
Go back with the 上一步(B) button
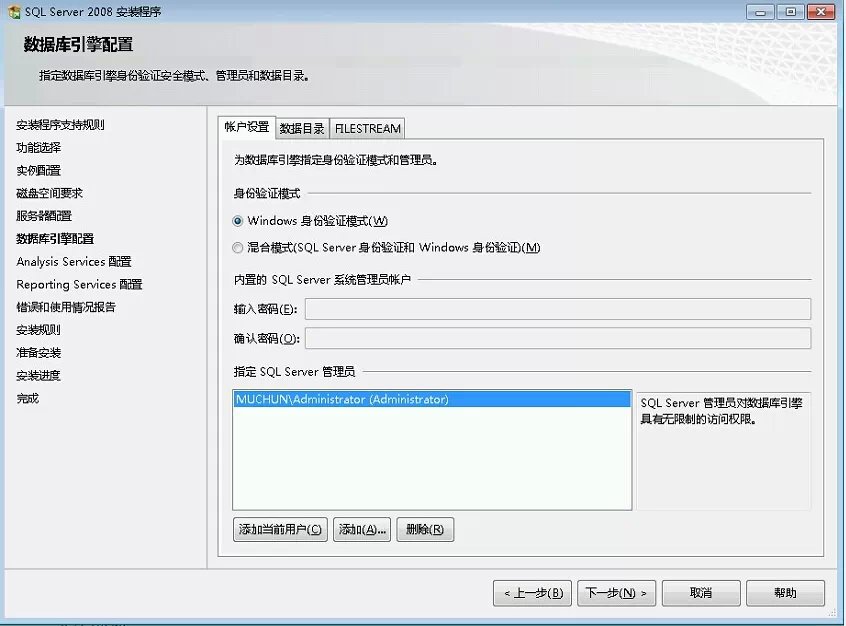click(533, 593)
